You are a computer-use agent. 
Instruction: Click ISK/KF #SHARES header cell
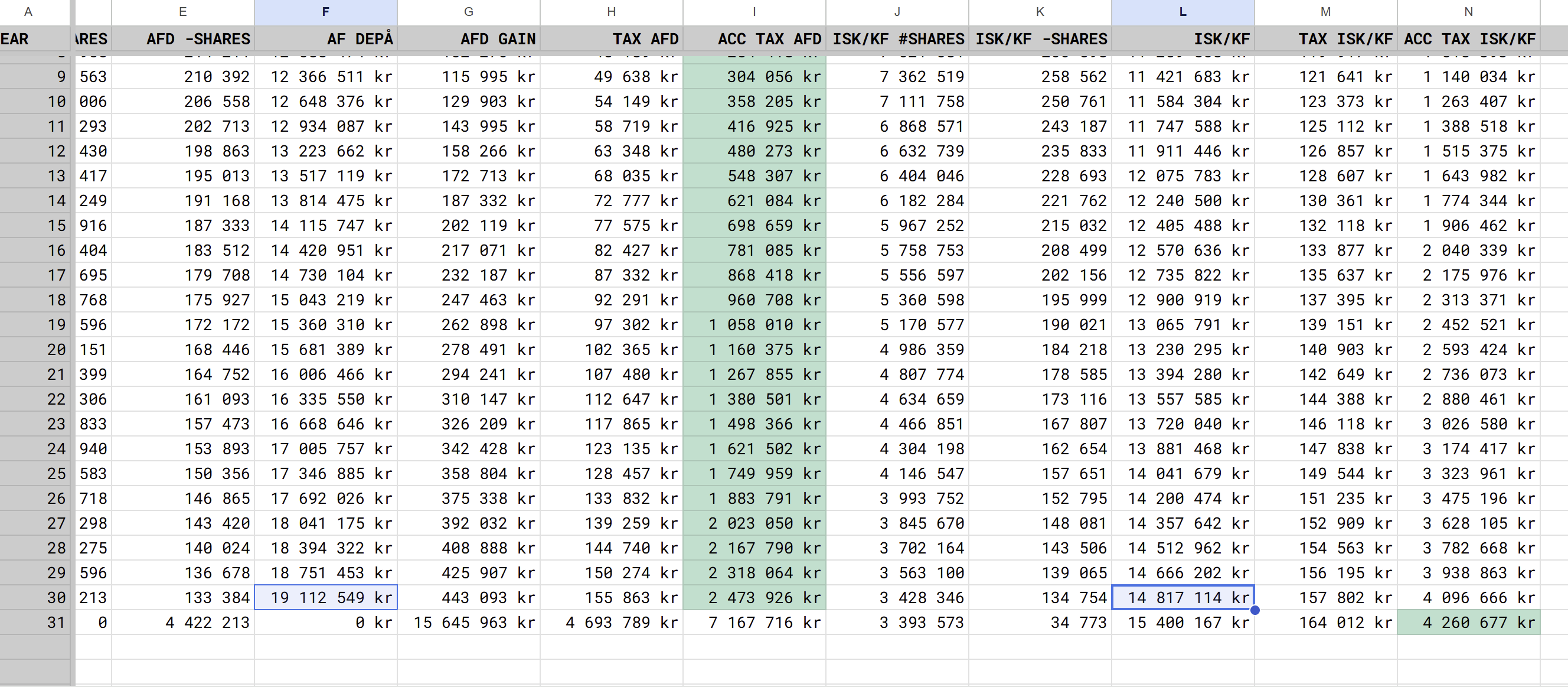[x=897, y=39]
